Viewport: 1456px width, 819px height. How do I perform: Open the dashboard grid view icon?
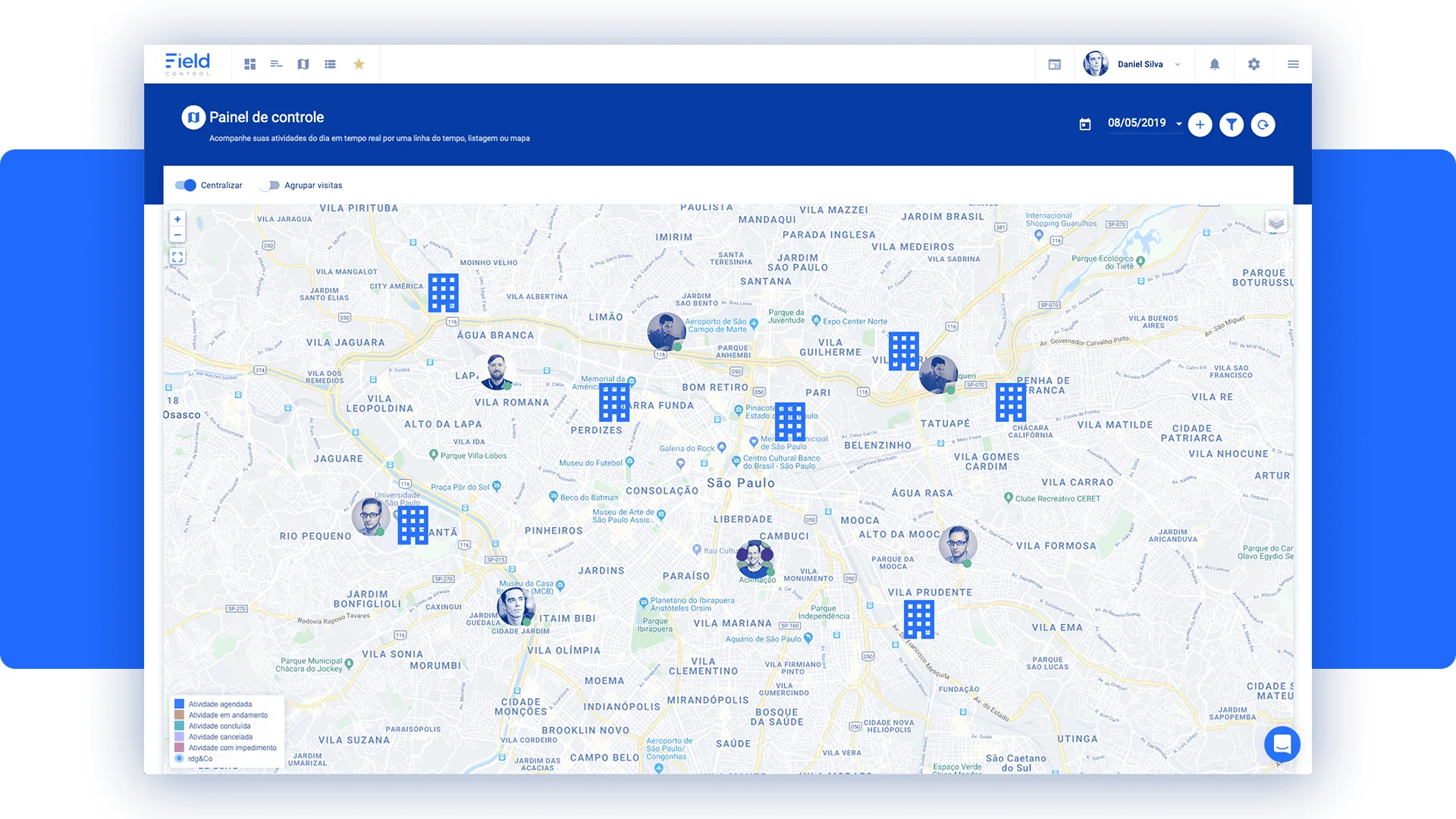pyautogui.click(x=249, y=64)
